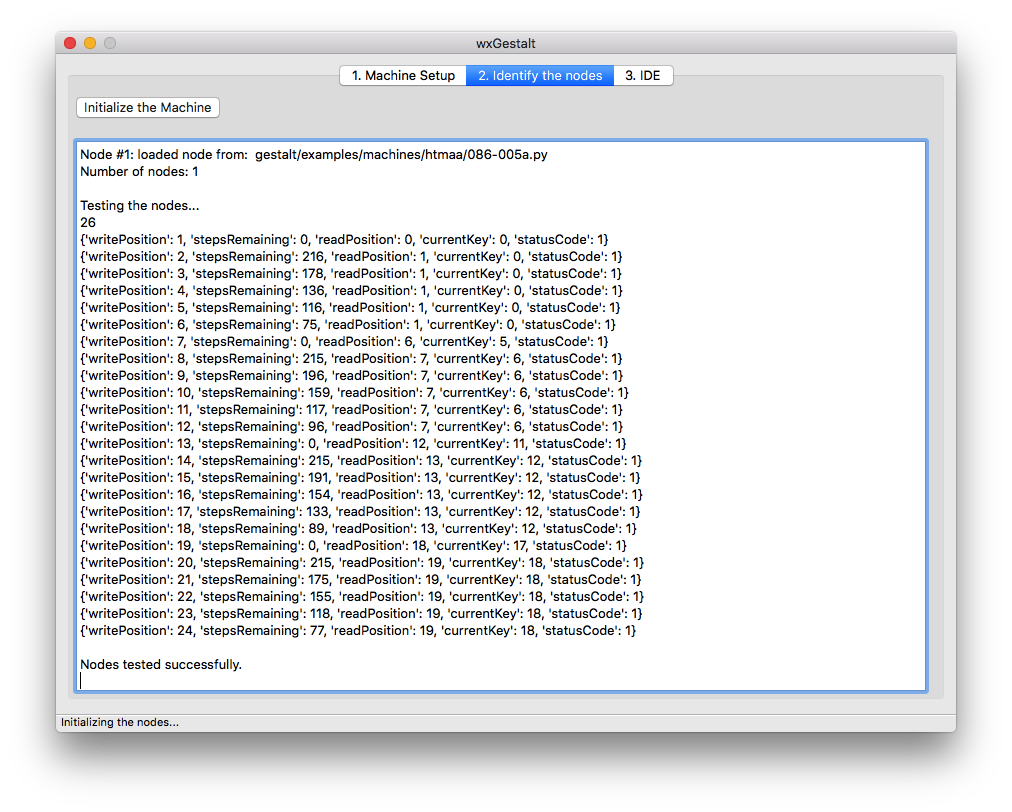Click the Initialize the Machine button
This screenshot has height=812, width=1012.
pyautogui.click(x=148, y=107)
